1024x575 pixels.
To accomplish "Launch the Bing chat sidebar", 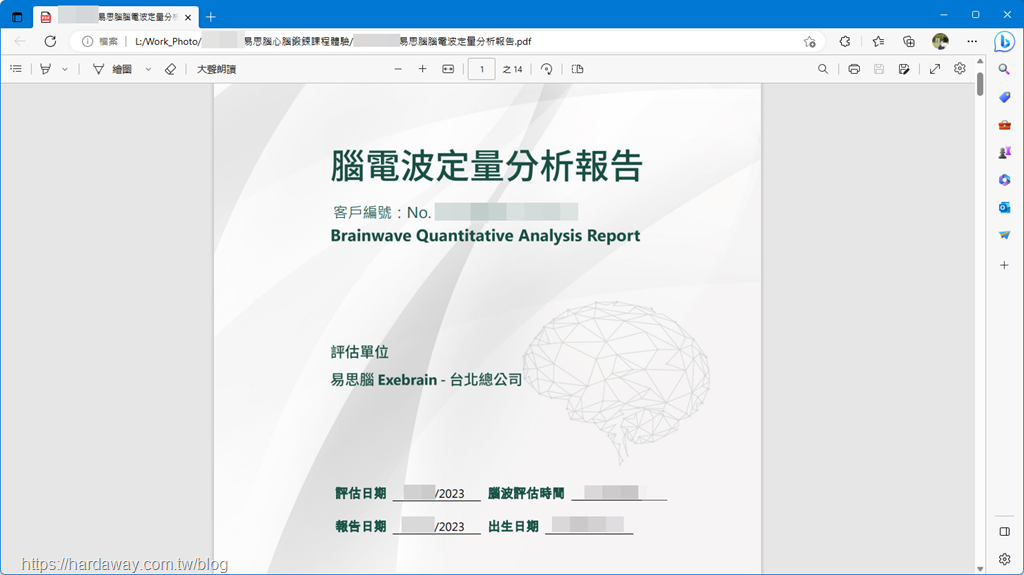I will tap(1004, 42).
